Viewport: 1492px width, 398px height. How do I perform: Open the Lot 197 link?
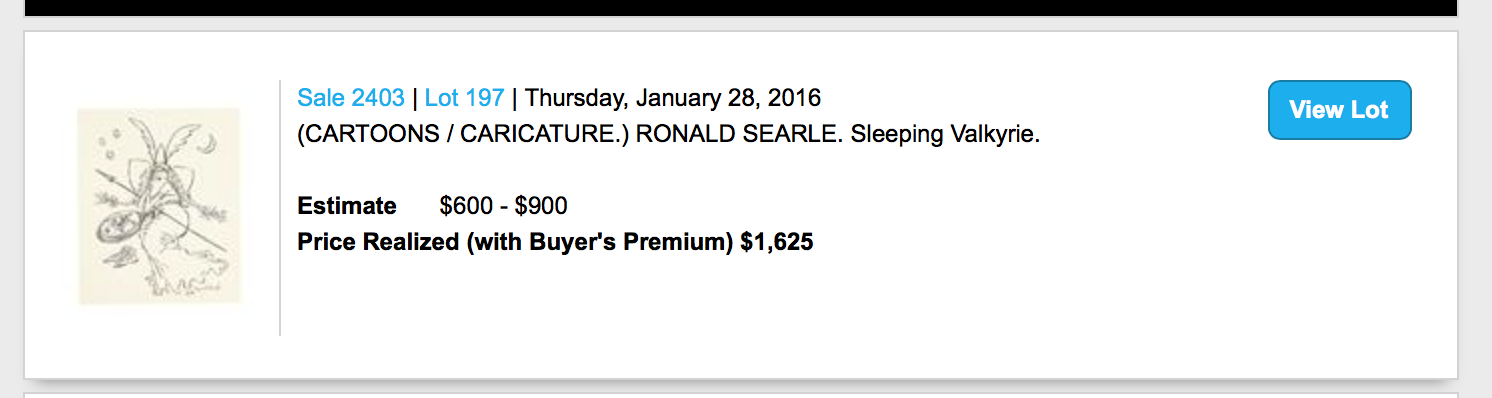464,98
